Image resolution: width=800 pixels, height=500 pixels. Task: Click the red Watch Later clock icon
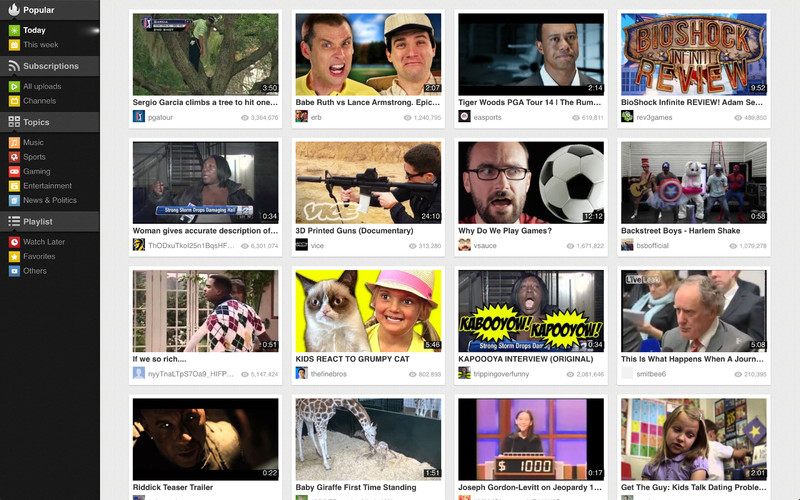(14, 242)
